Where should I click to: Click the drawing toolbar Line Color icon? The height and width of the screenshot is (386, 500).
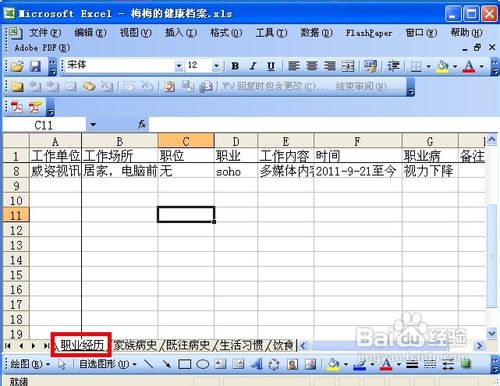click(x=359, y=364)
